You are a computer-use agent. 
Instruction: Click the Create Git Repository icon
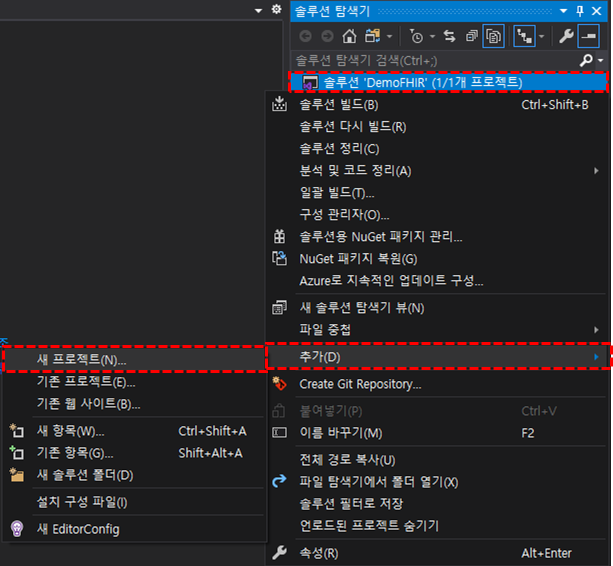(279, 384)
